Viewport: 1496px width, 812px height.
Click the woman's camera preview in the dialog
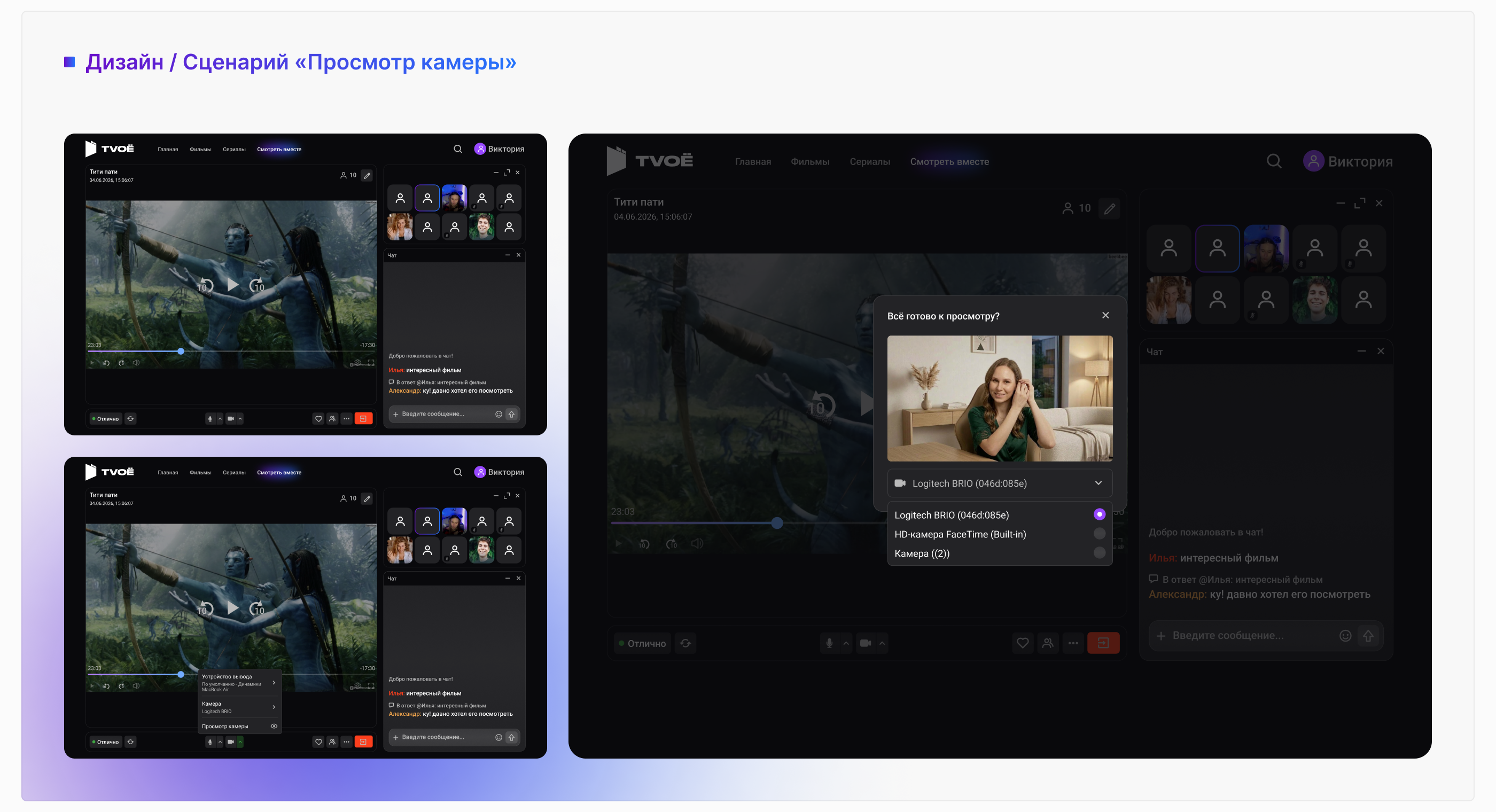[1000, 399]
